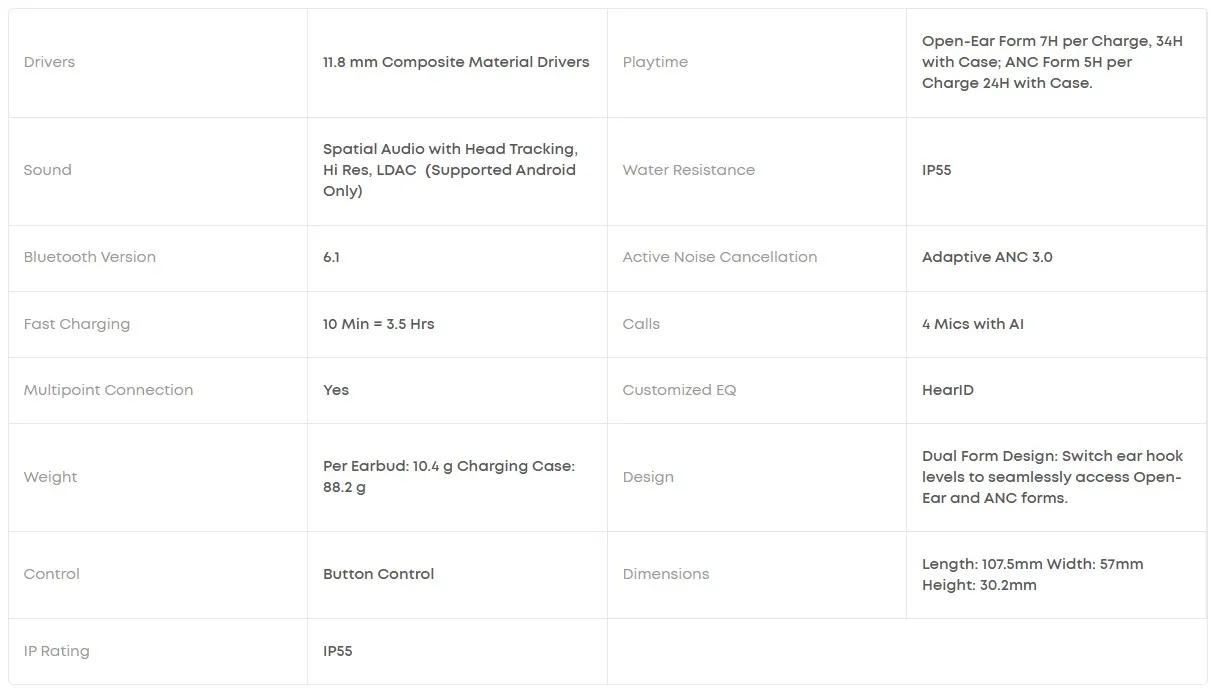
Task: Click the Drivers label cell
Action: (x=50, y=62)
